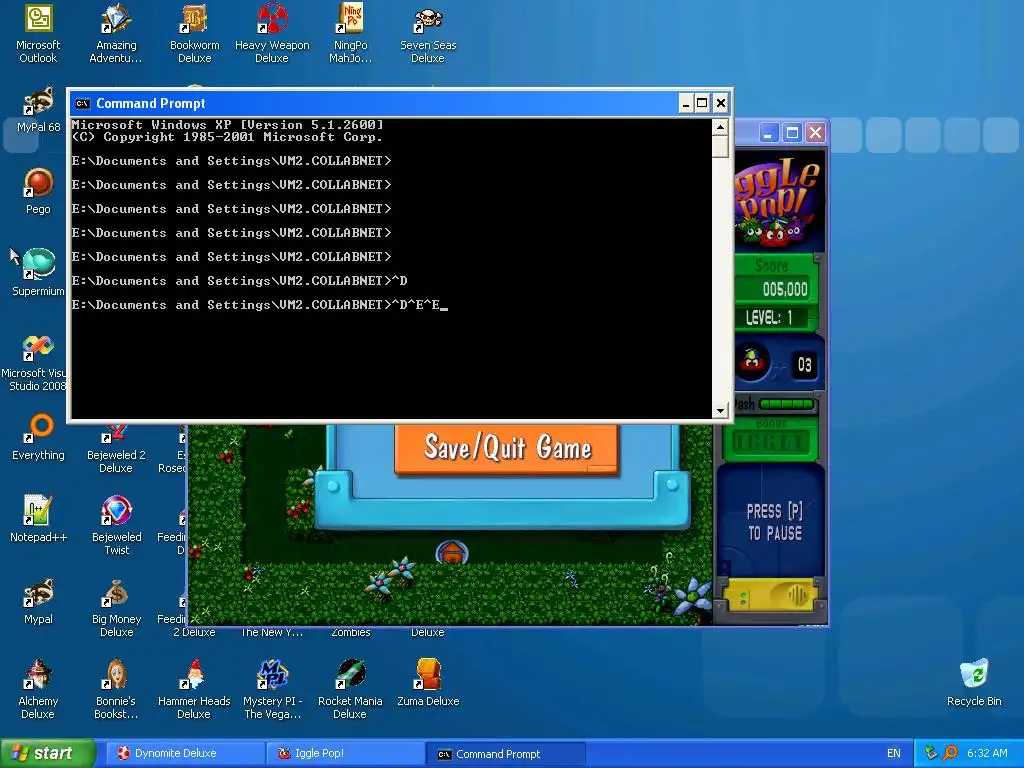This screenshot has height=768, width=1024.
Task: Click EN language indicator in taskbar
Action: click(x=893, y=753)
